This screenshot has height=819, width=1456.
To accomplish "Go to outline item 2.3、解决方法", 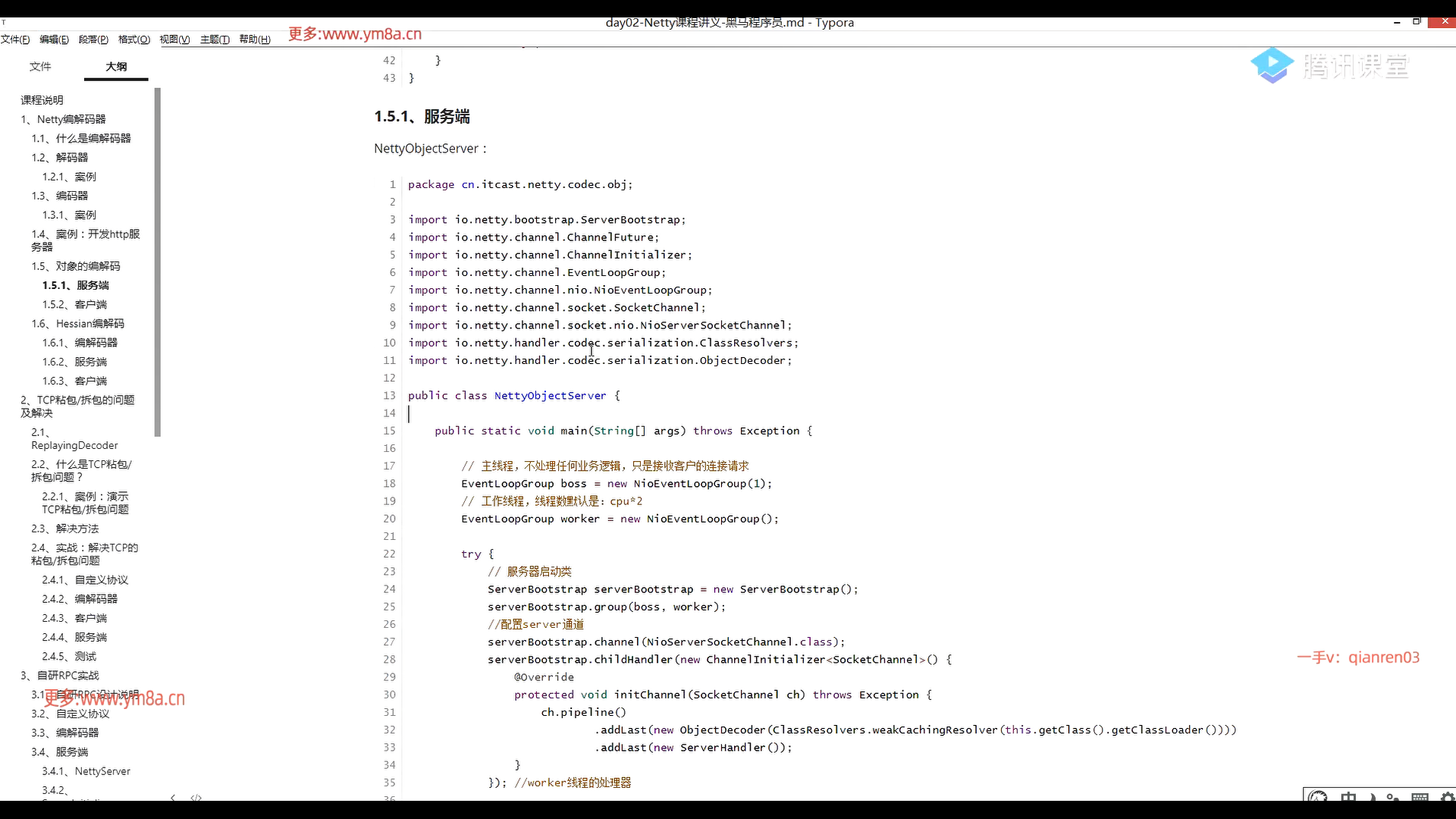I will click(x=64, y=529).
